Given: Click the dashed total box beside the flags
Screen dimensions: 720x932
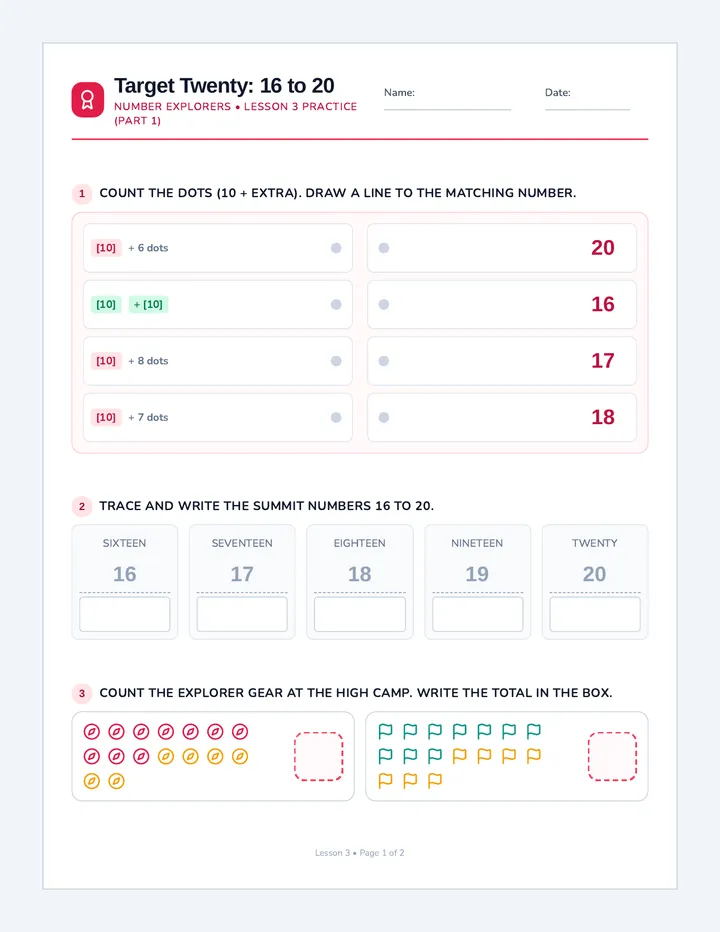Looking at the screenshot, I should (x=612, y=756).
